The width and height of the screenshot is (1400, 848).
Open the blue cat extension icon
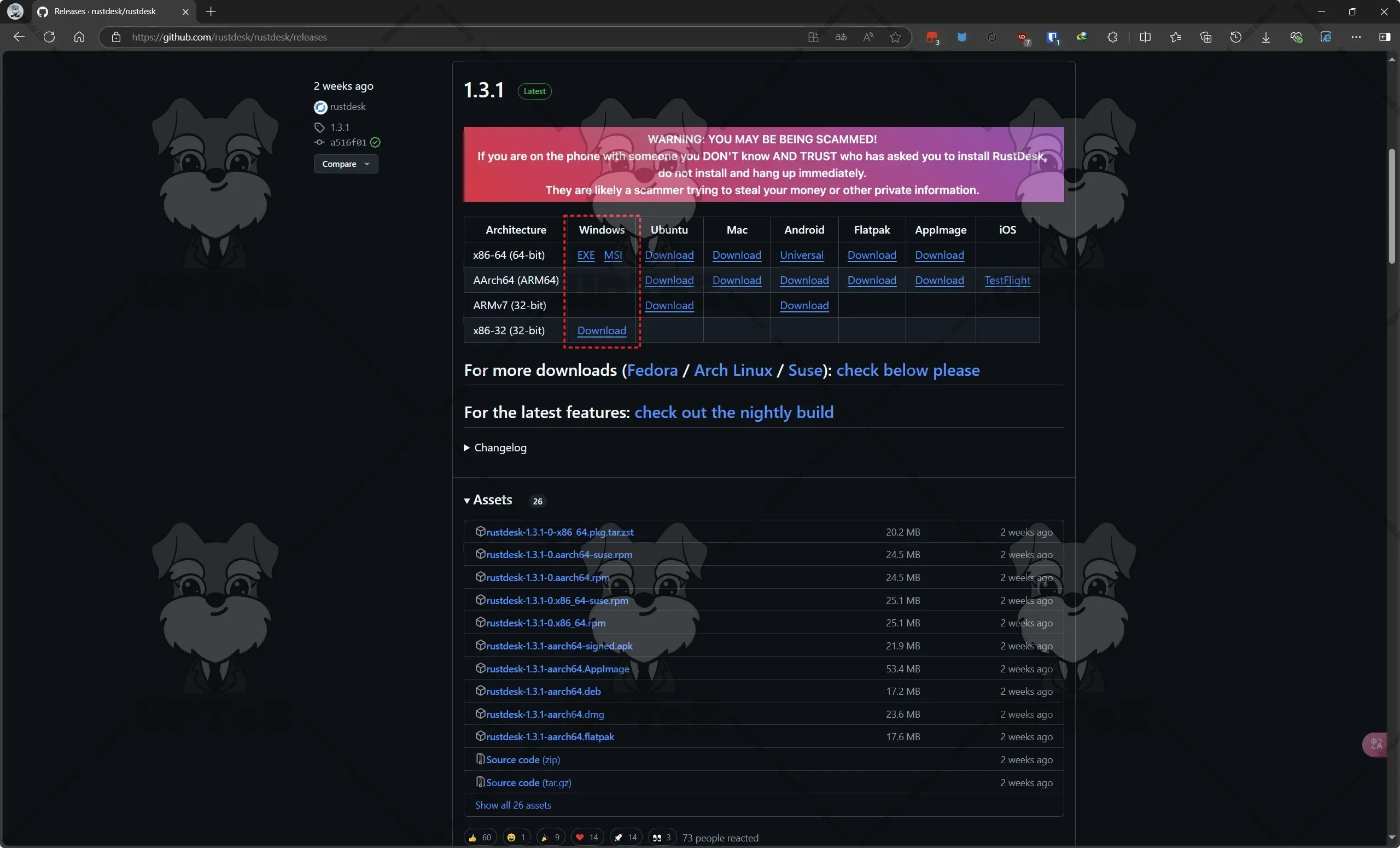coord(962,37)
